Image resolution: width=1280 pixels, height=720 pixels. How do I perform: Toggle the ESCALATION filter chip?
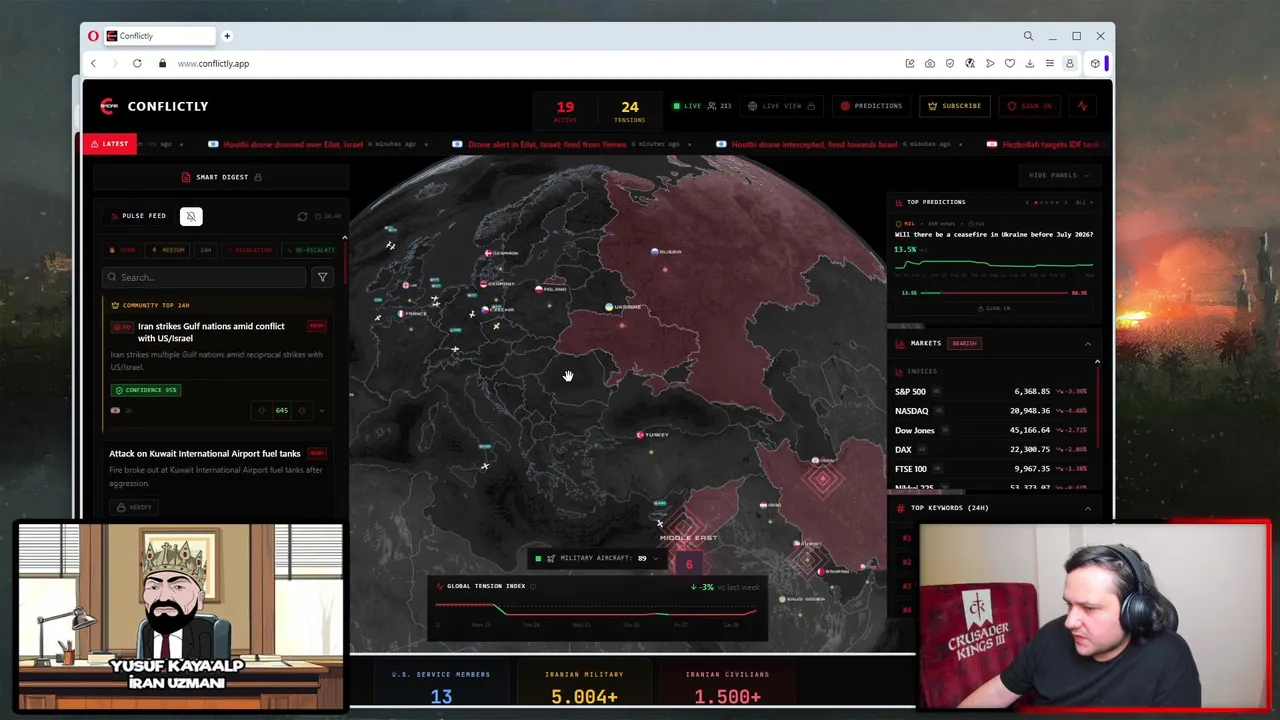pyautogui.click(x=248, y=250)
